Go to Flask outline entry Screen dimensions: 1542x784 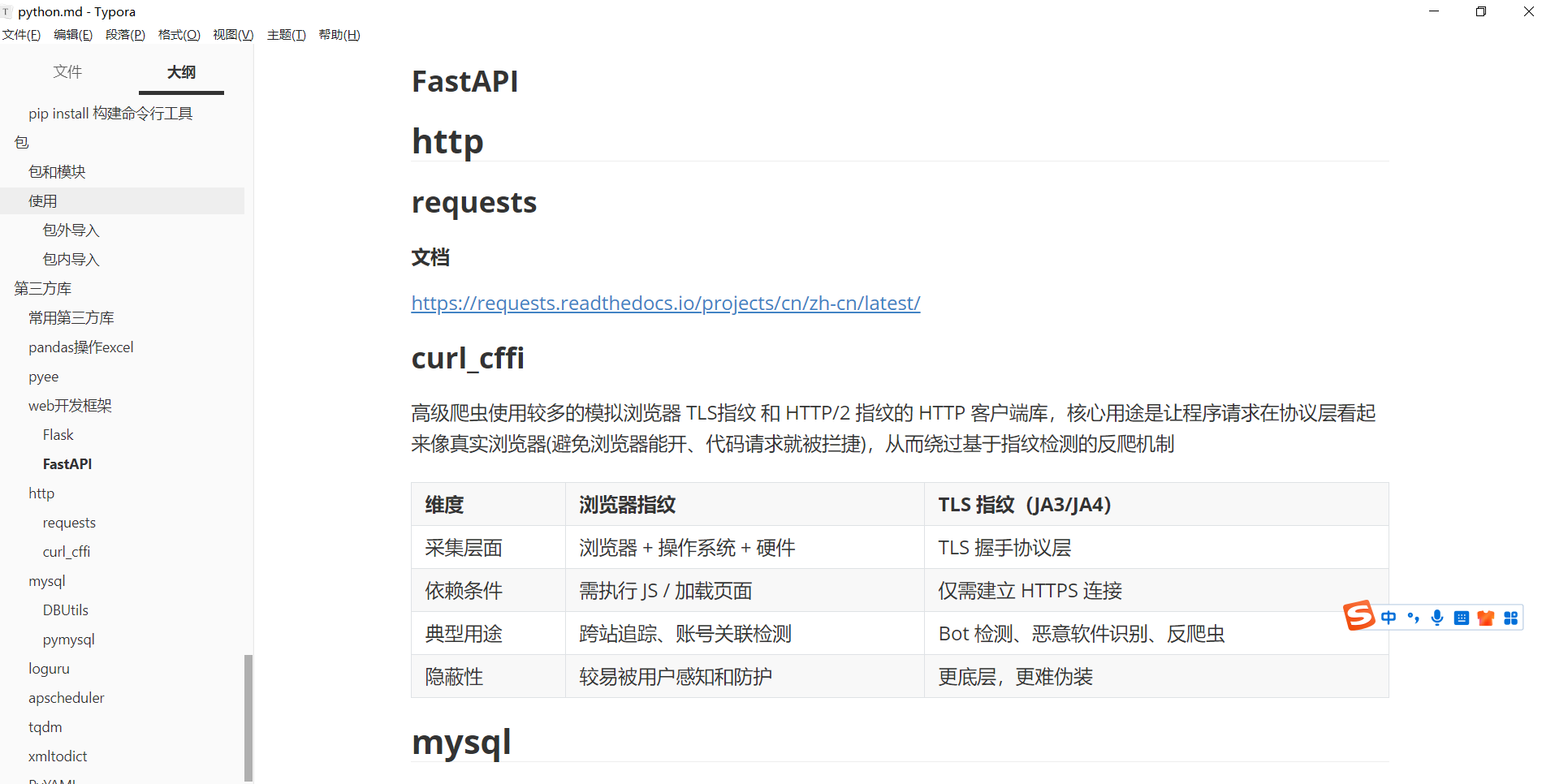58,435
